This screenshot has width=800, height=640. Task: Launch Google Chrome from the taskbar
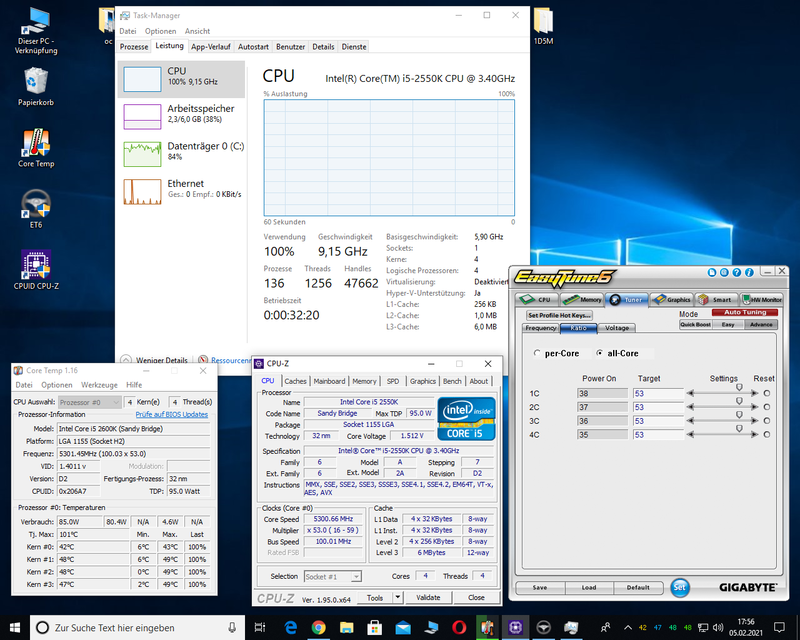(319, 627)
